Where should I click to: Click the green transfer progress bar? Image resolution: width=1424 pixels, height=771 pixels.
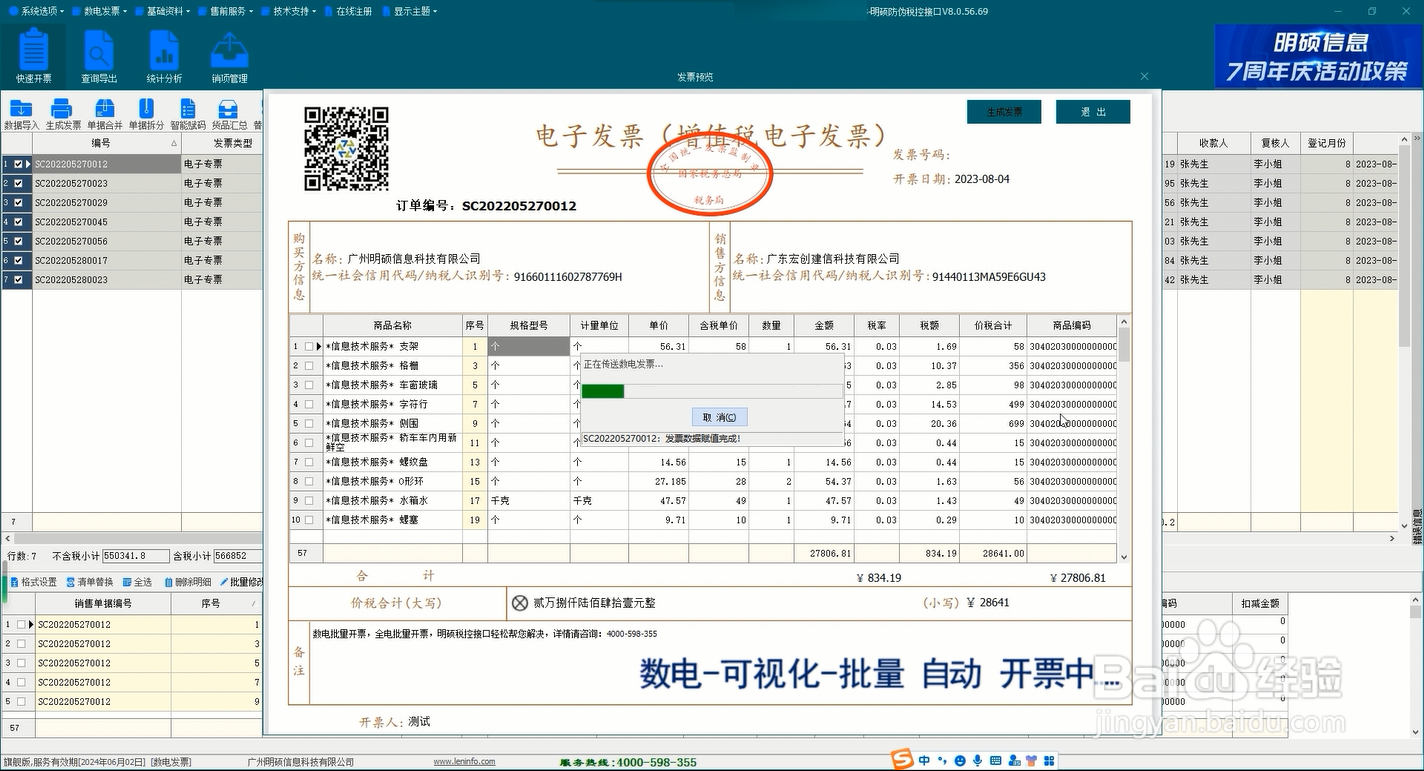(603, 391)
